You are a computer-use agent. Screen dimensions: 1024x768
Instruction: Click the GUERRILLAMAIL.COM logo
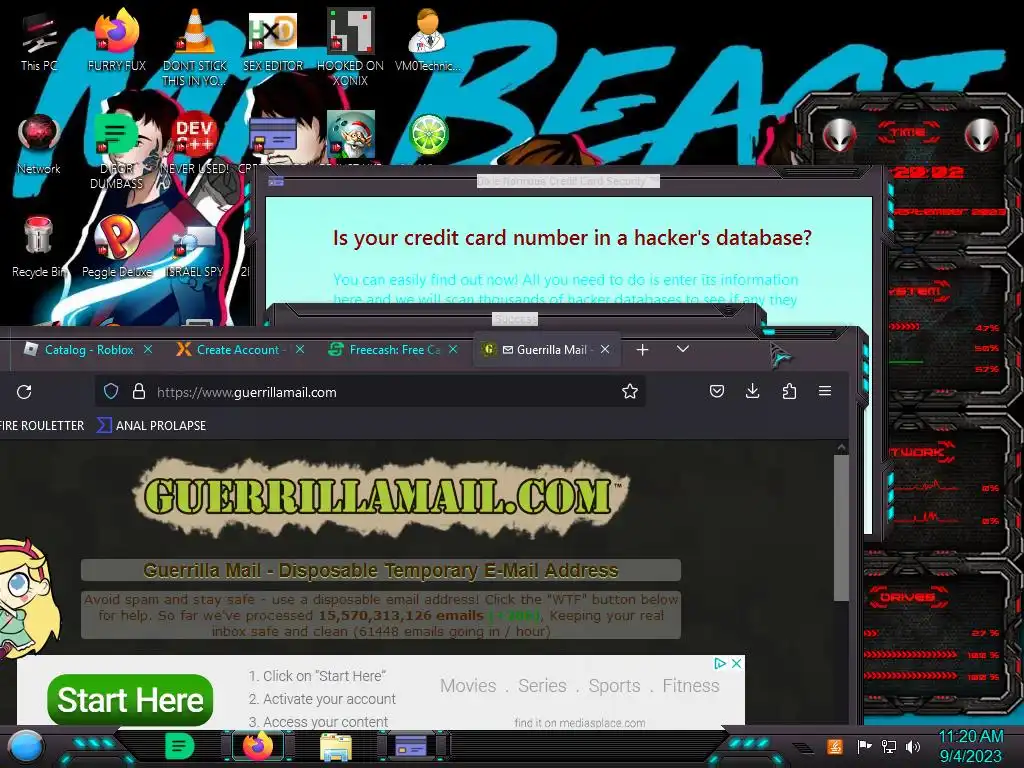(380, 496)
